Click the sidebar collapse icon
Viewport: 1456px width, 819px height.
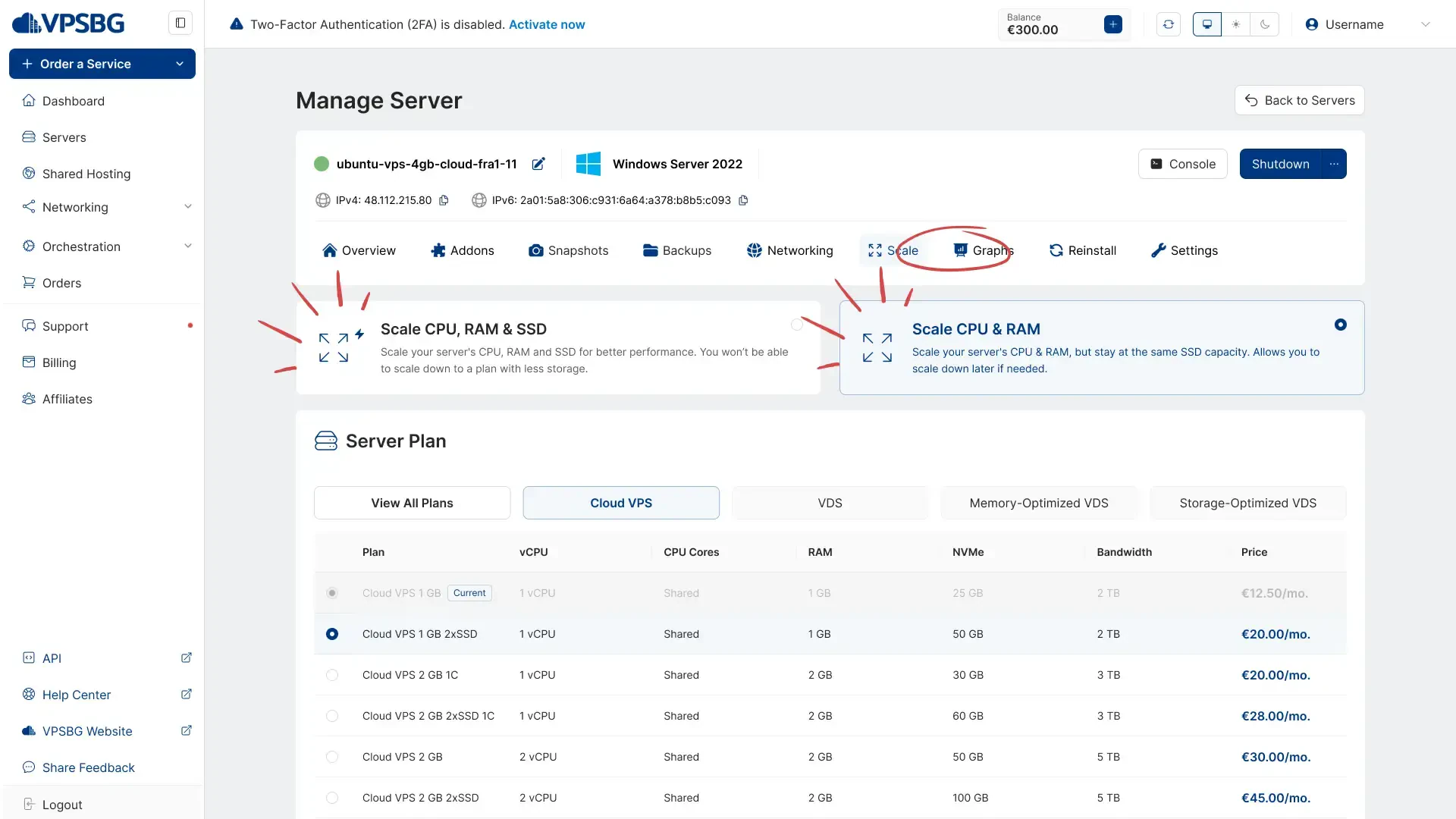pyautogui.click(x=180, y=23)
